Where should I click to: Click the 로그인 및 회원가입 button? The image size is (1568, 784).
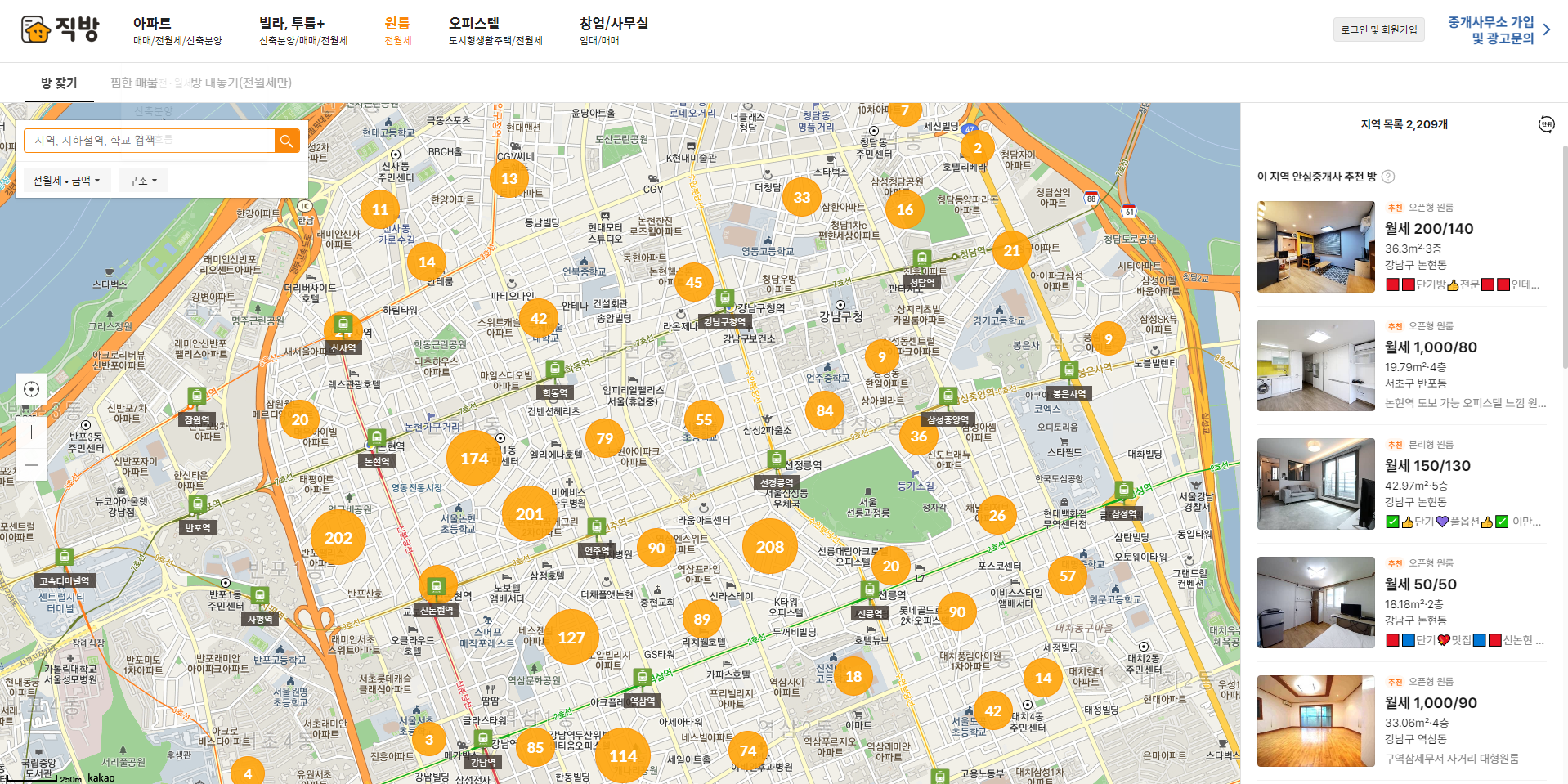[x=1379, y=29]
